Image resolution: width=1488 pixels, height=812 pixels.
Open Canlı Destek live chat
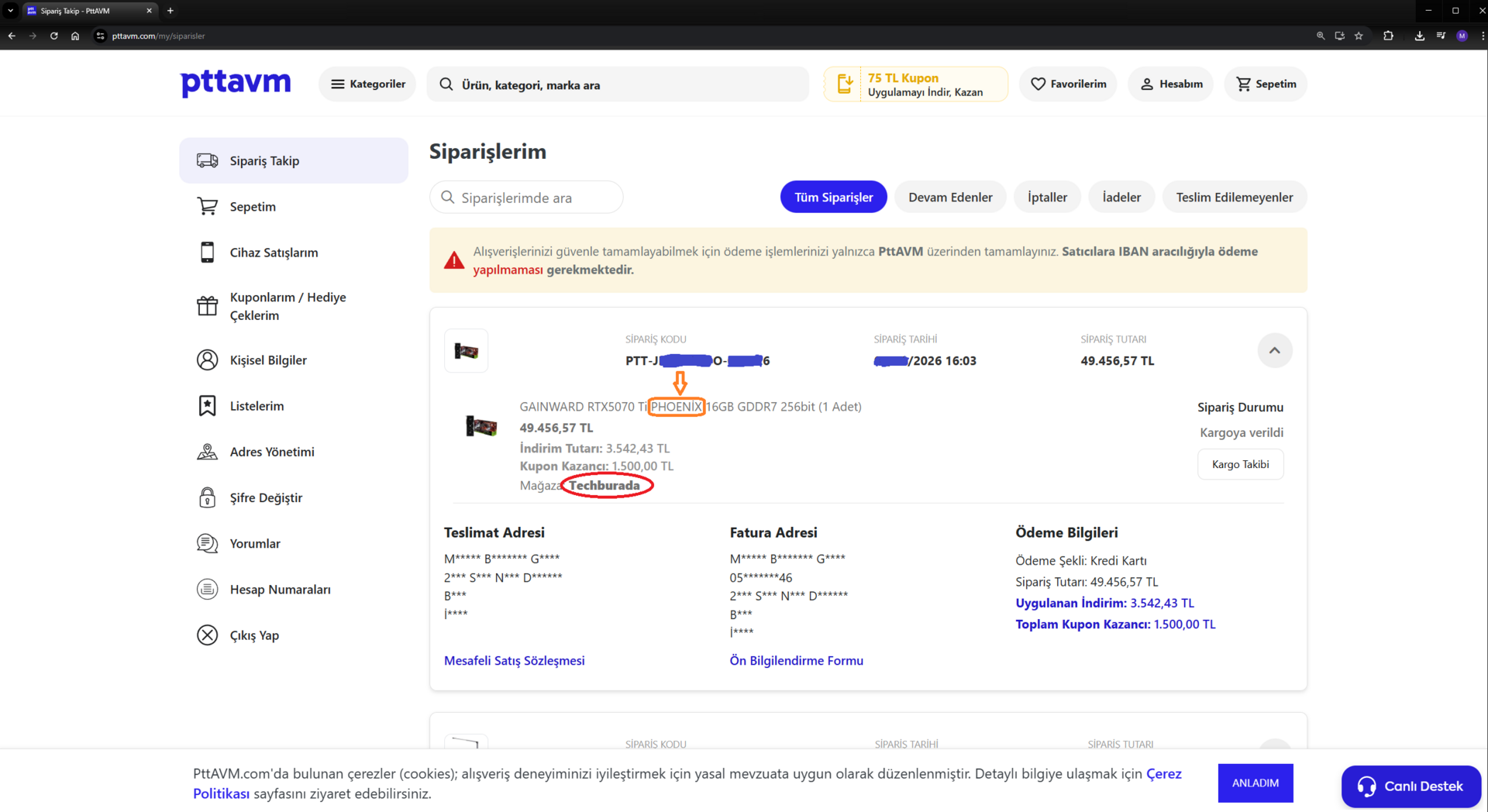(1411, 786)
